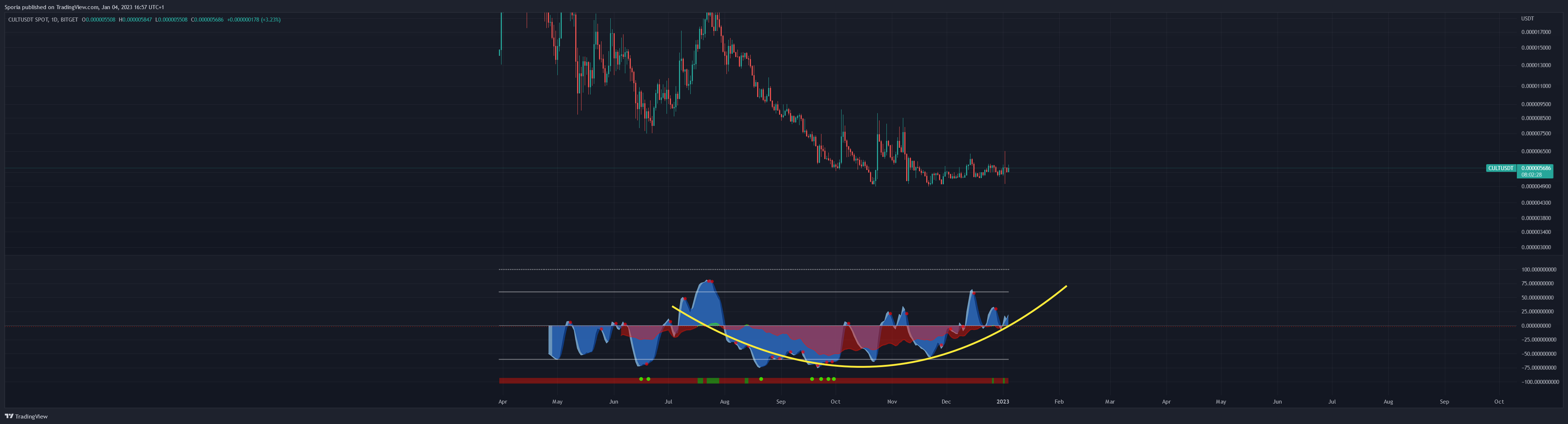
Task: Click the 0.000009500 price axis label
Action: coord(1536,105)
